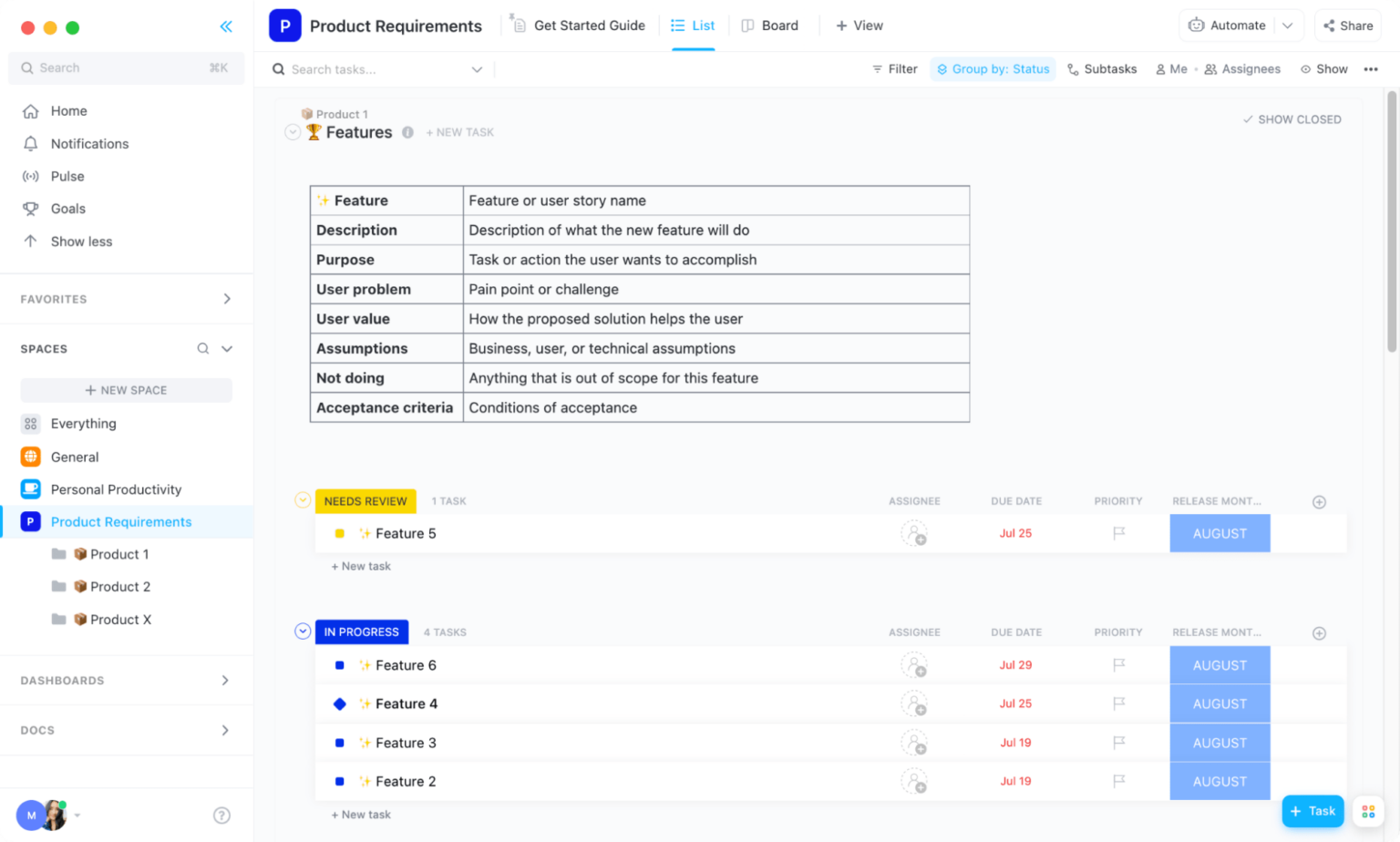Add a new task under Needs Review
1400x842 pixels.
pyautogui.click(x=361, y=566)
